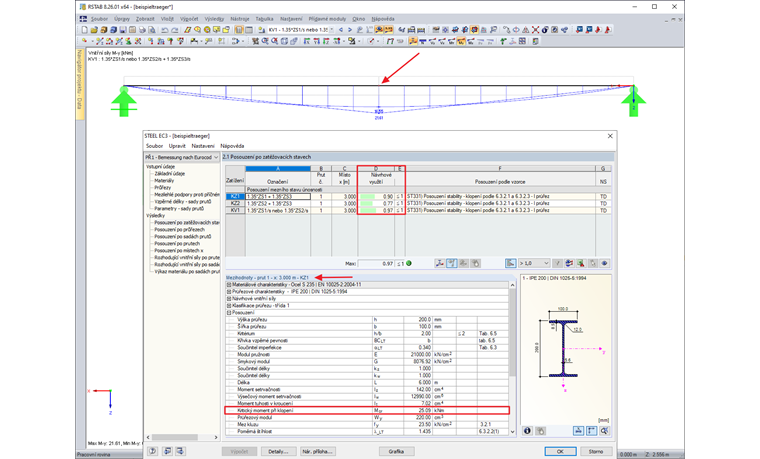The image size is (760, 459).
Task: Open the Nastavení menu in STEEL EC3 dialog
Action: tap(203, 146)
